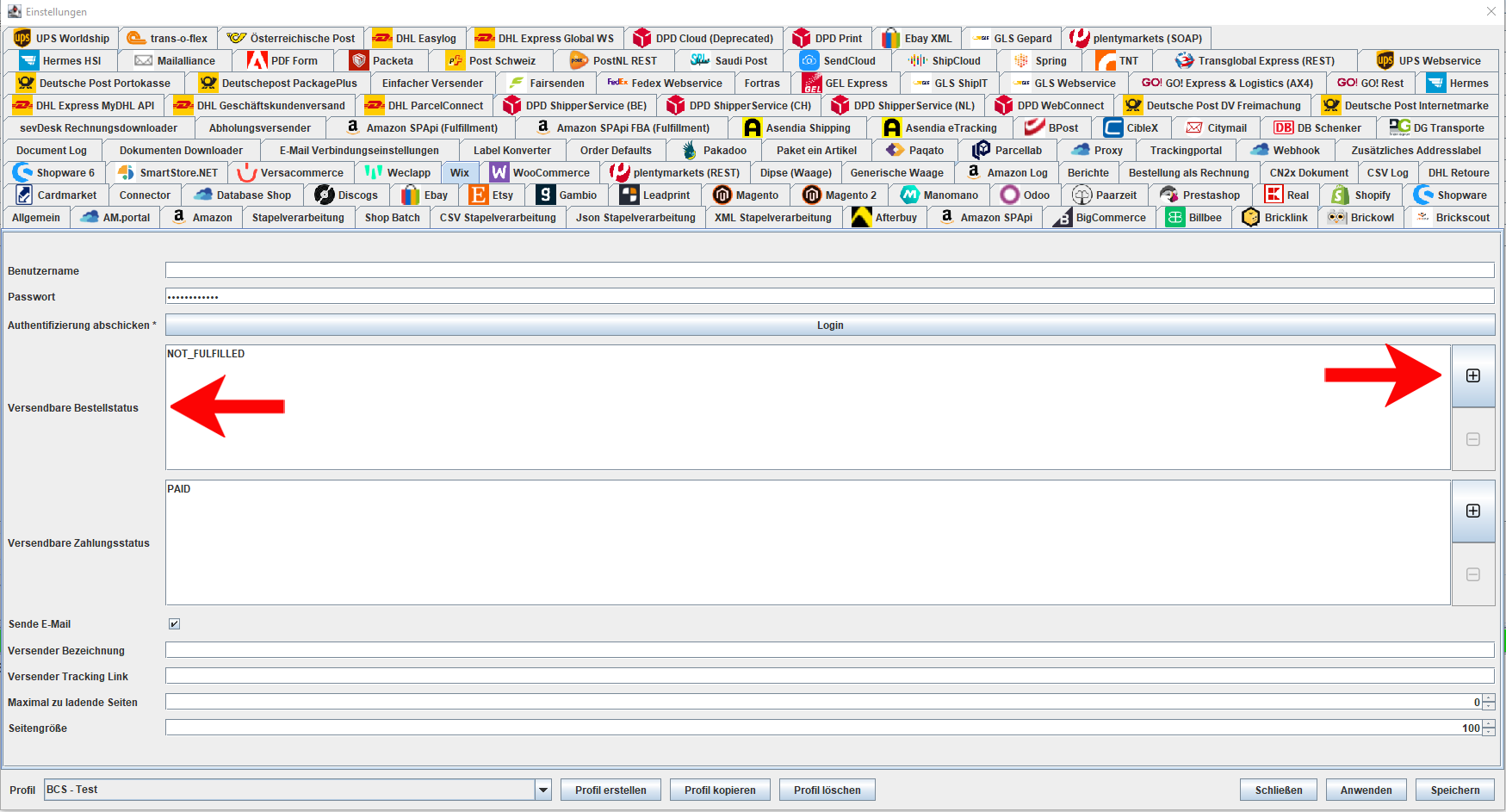
Task: Switch to the Asendia Shipping tab
Action: [x=797, y=127]
